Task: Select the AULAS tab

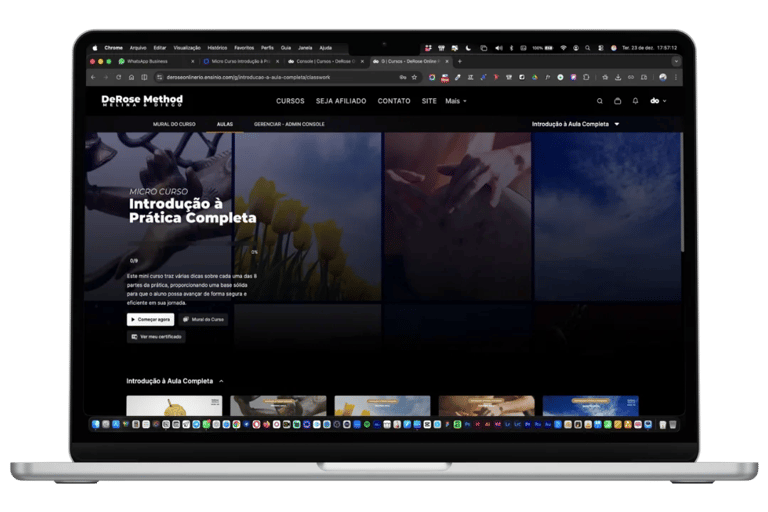Action: pyautogui.click(x=225, y=124)
